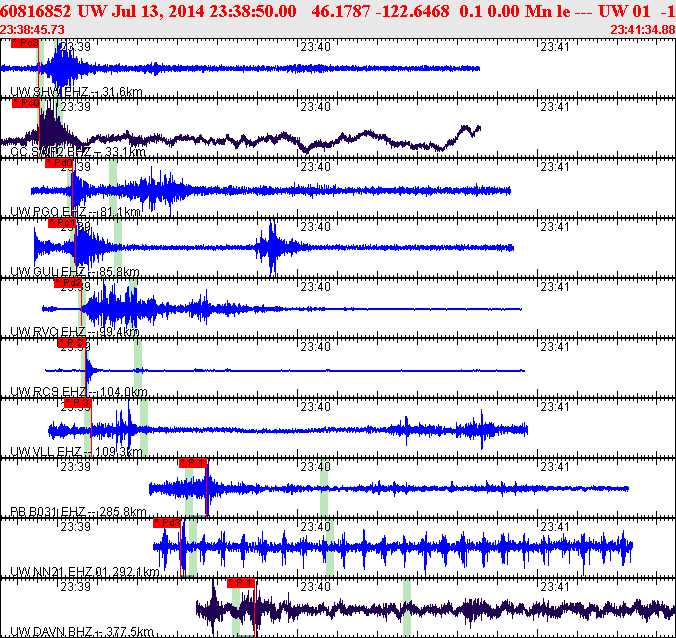Click the 23:40 time label on GUL trace
Screen dimensions: 676x638
pos(316,226)
